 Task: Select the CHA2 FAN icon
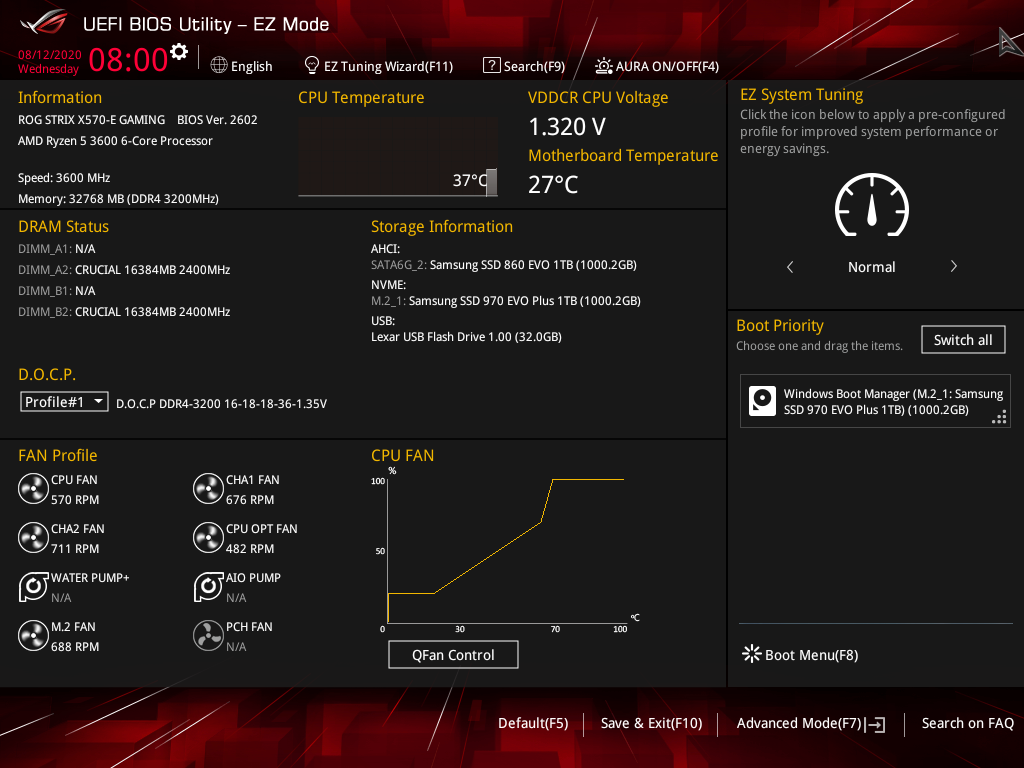coord(33,537)
